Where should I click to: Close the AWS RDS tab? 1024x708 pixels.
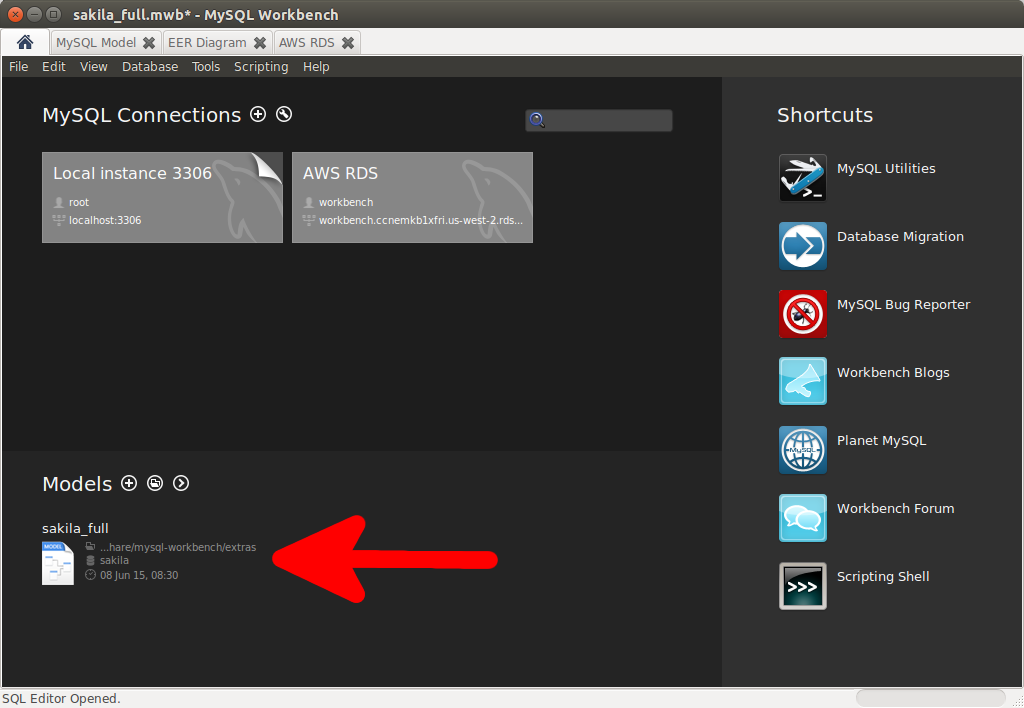coord(348,43)
